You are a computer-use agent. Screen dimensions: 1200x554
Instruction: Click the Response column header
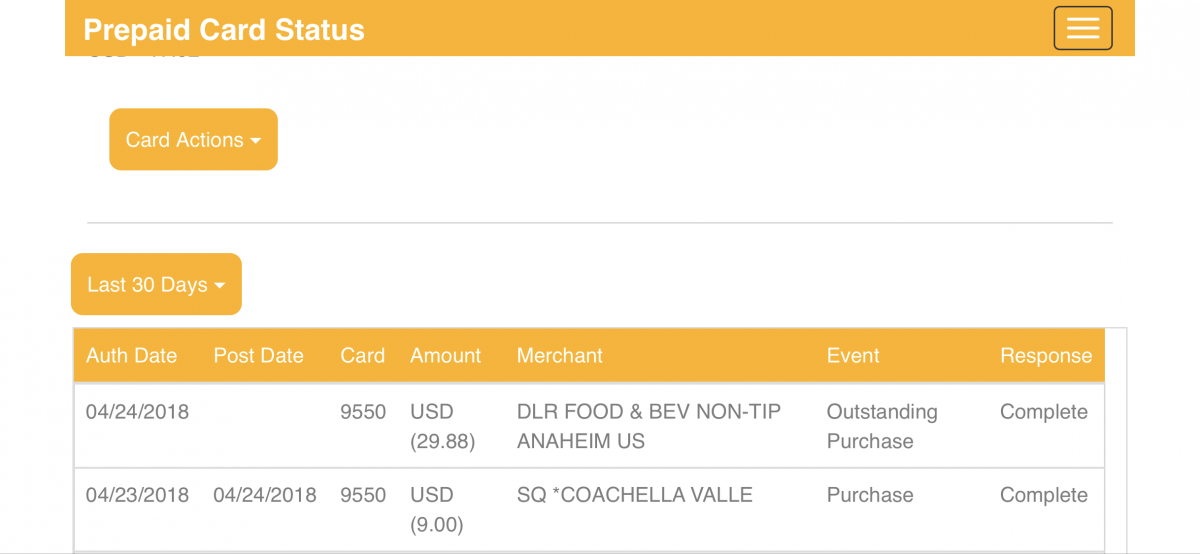pyautogui.click(x=1045, y=356)
